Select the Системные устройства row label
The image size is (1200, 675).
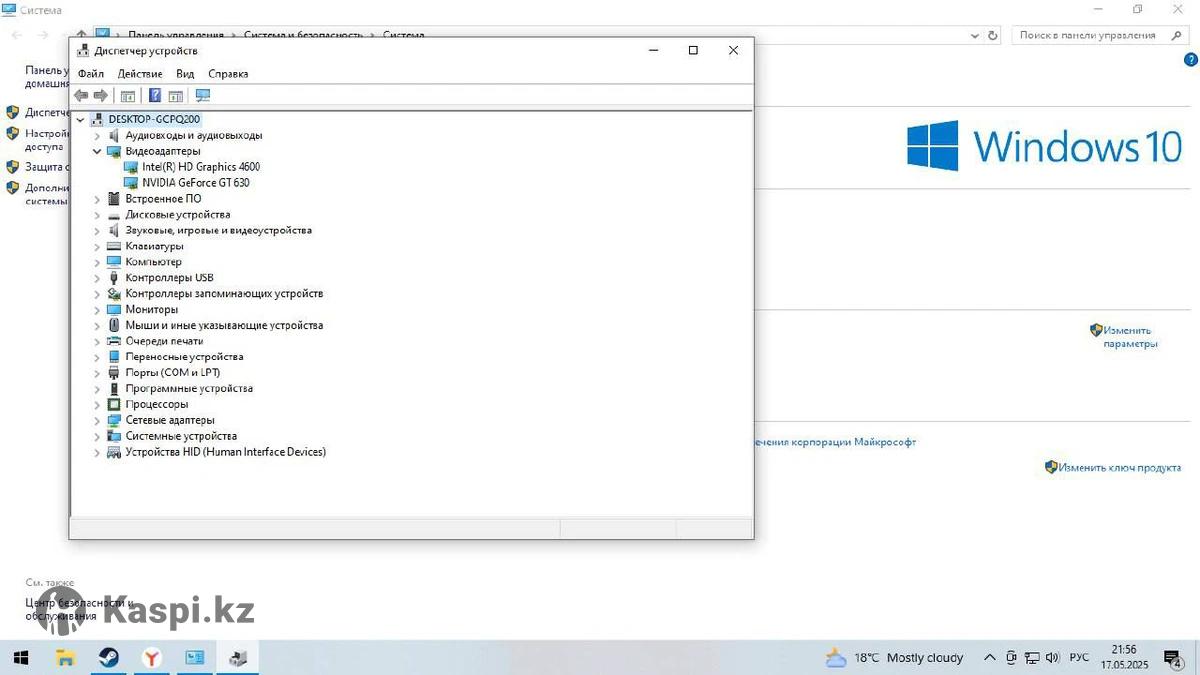click(x=181, y=436)
